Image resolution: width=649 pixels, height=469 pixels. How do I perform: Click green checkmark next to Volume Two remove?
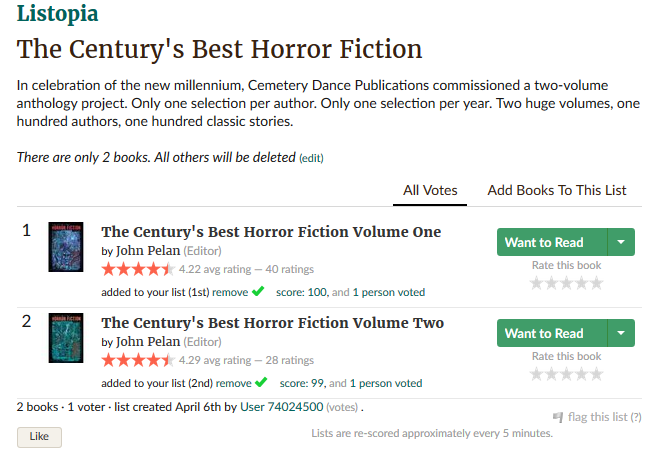click(x=262, y=382)
